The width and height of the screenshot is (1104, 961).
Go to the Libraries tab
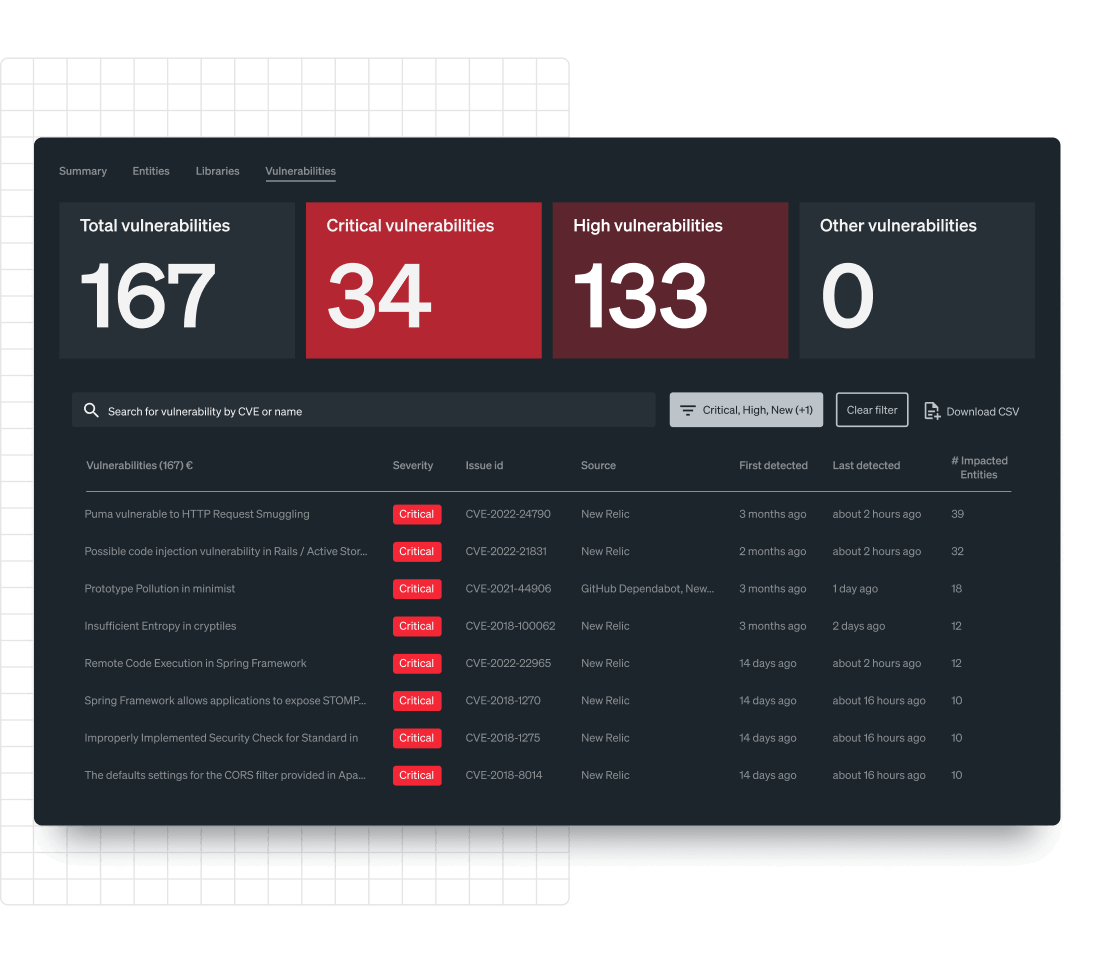(218, 171)
